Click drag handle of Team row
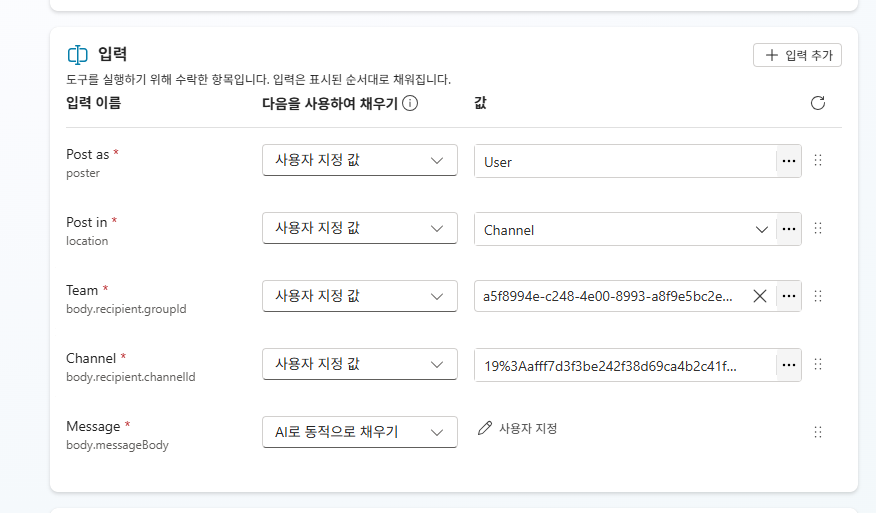 tap(818, 296)
